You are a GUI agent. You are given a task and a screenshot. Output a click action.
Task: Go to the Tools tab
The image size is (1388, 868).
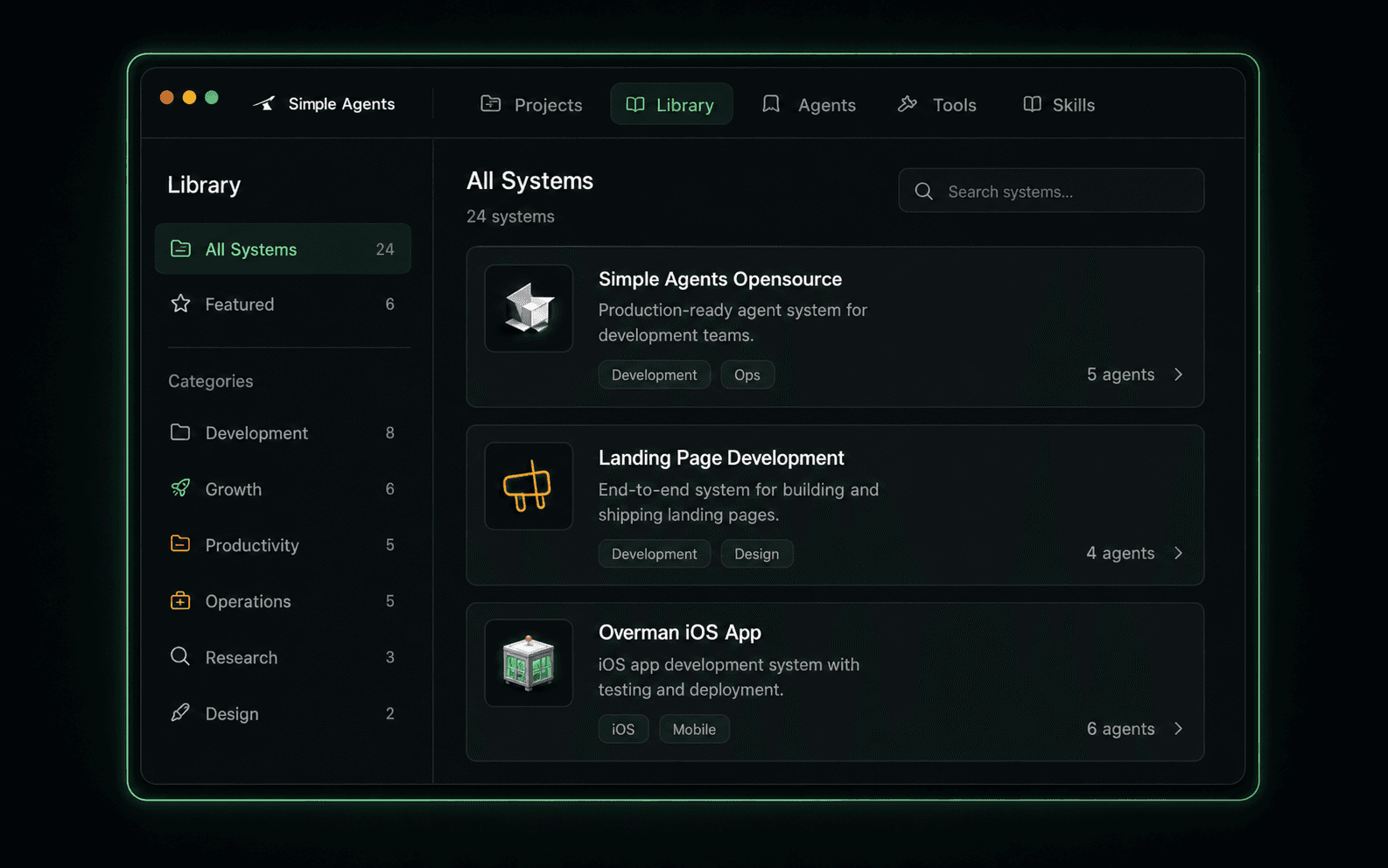coord(937,104)
